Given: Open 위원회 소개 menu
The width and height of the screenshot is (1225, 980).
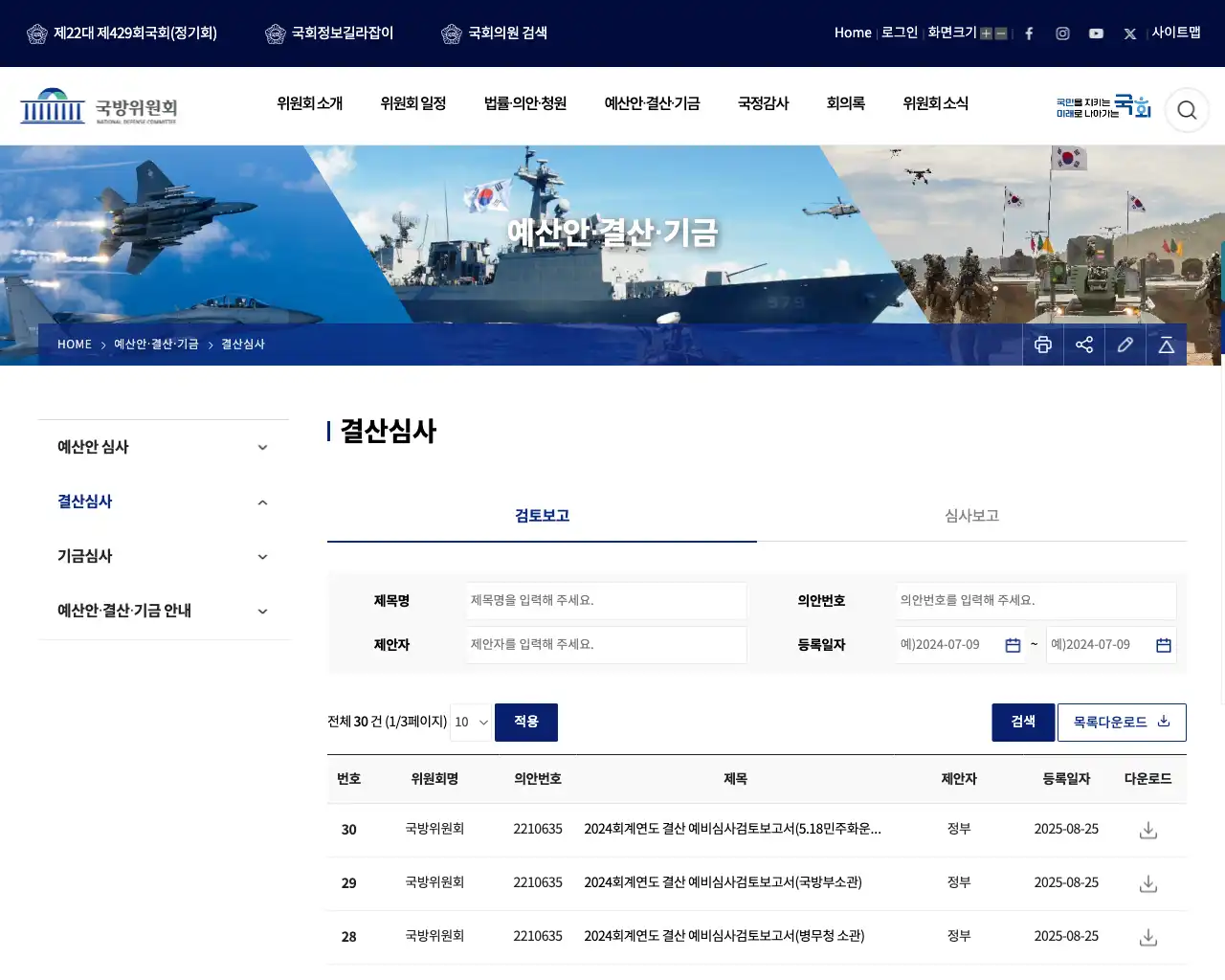Looking at the screenshot, I should (309, 103).
